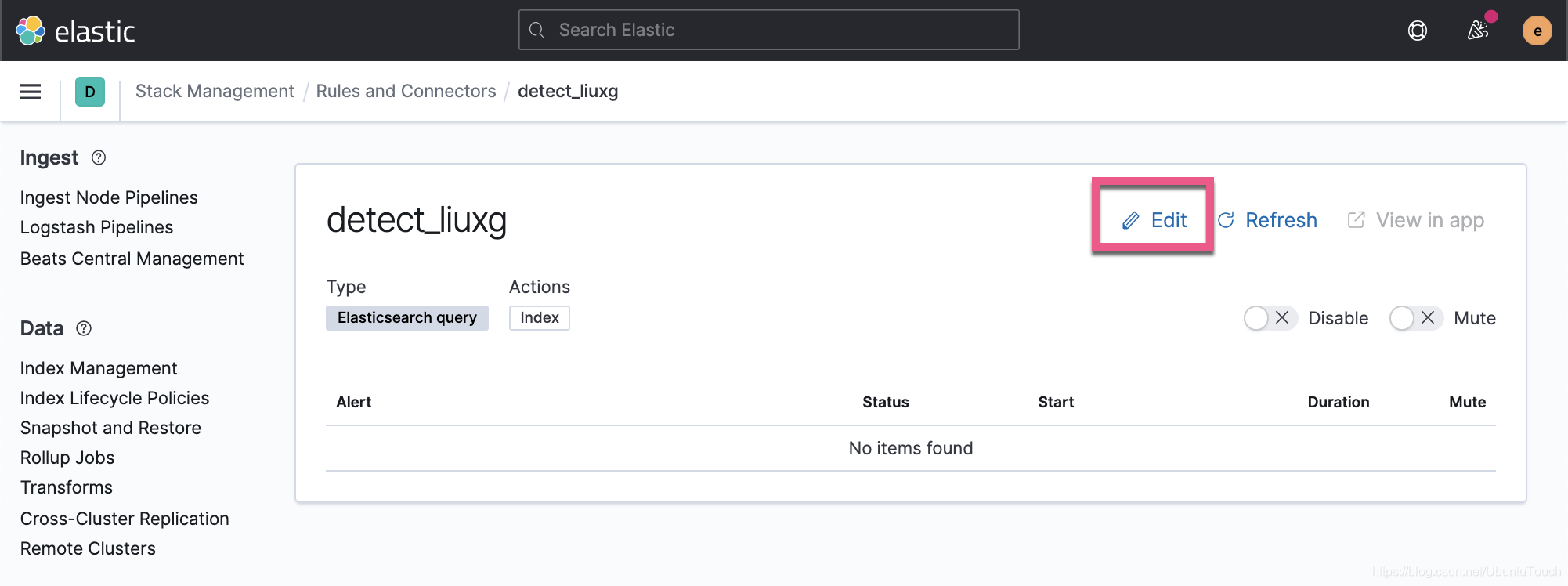Click the No items found message
The image size is (1568, 586).
pyautogui.click(x=911, y=448)
